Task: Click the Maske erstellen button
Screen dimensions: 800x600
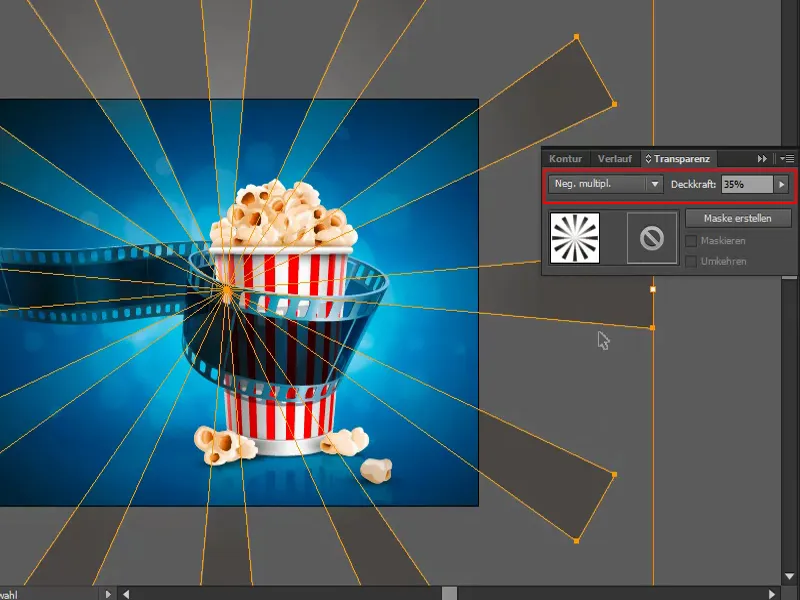Action: (x=738, y=218)
